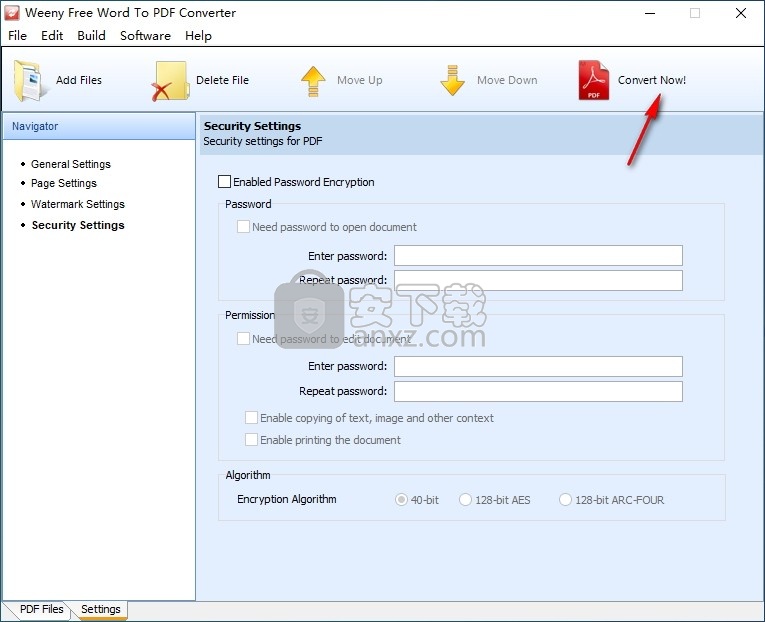Open Page Settings in Navigator
765x622 pixels.
(64, 183)
